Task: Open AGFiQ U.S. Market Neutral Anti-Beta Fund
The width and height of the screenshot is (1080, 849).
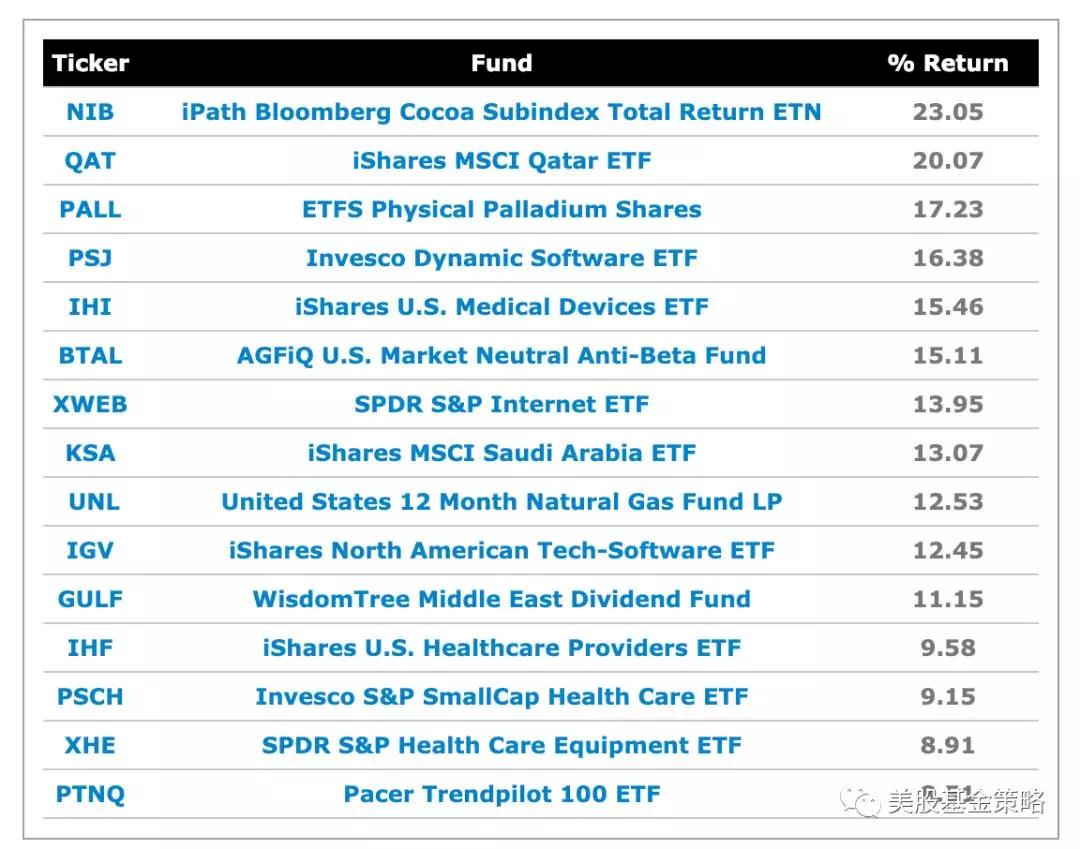Action: coord(501,356)
